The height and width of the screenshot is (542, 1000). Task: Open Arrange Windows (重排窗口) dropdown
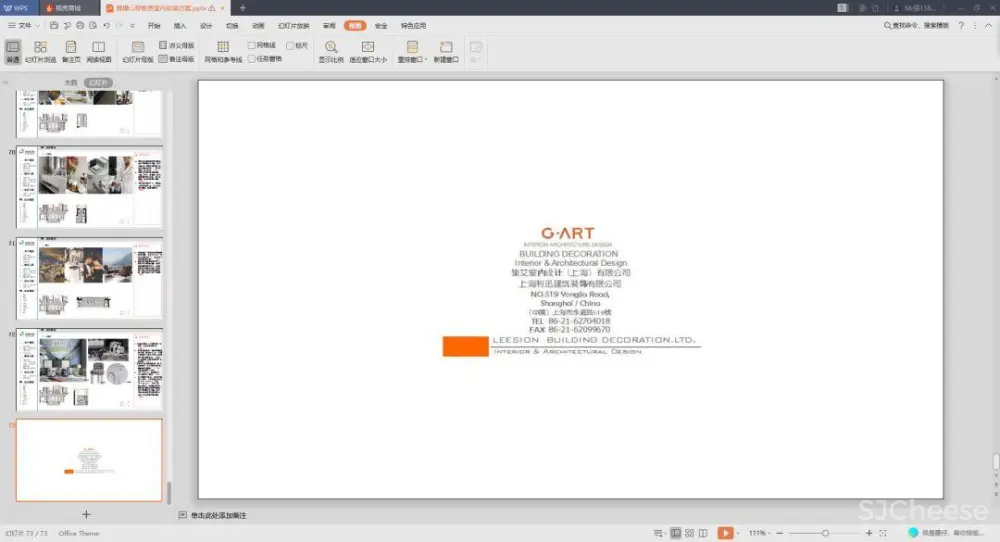tap(412, 50)
